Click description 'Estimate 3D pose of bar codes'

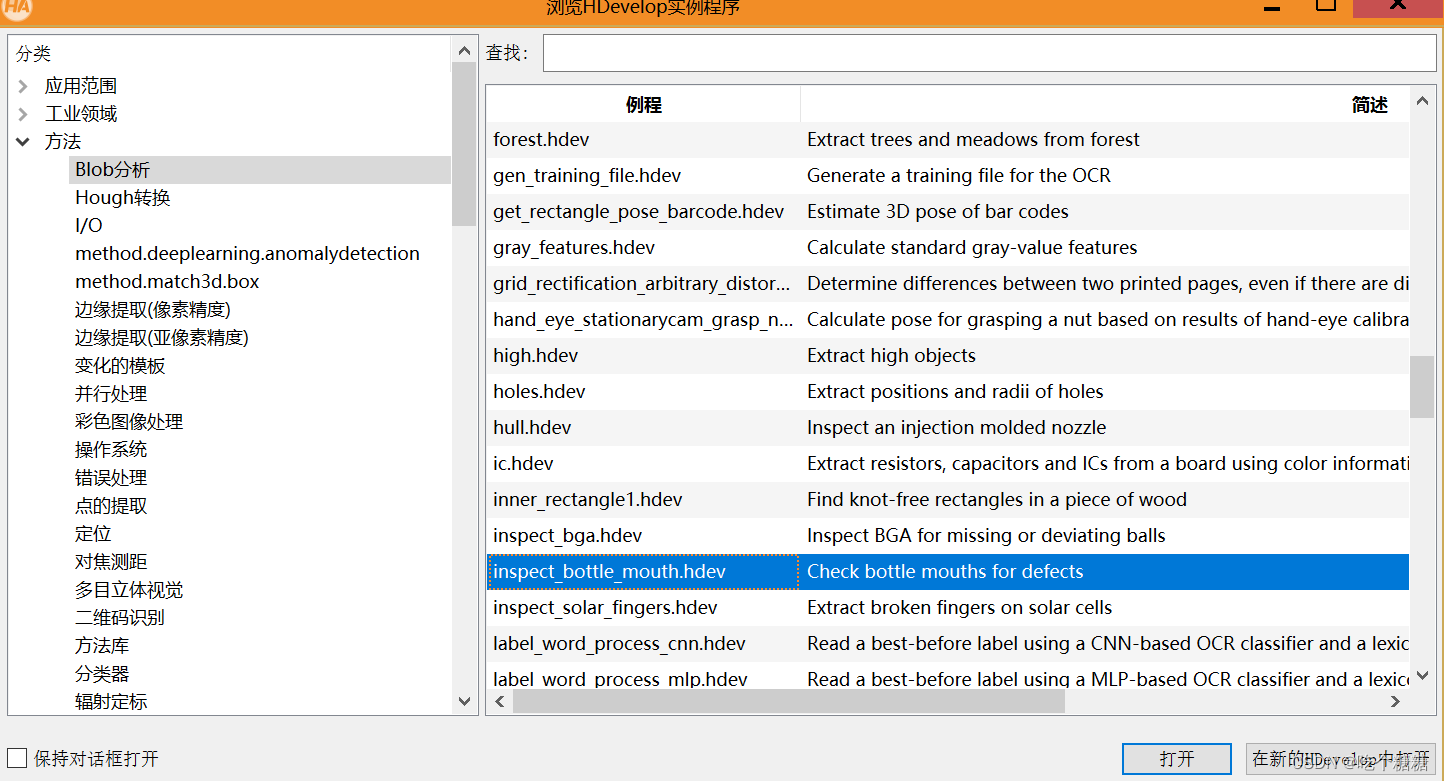coord(938,212)
